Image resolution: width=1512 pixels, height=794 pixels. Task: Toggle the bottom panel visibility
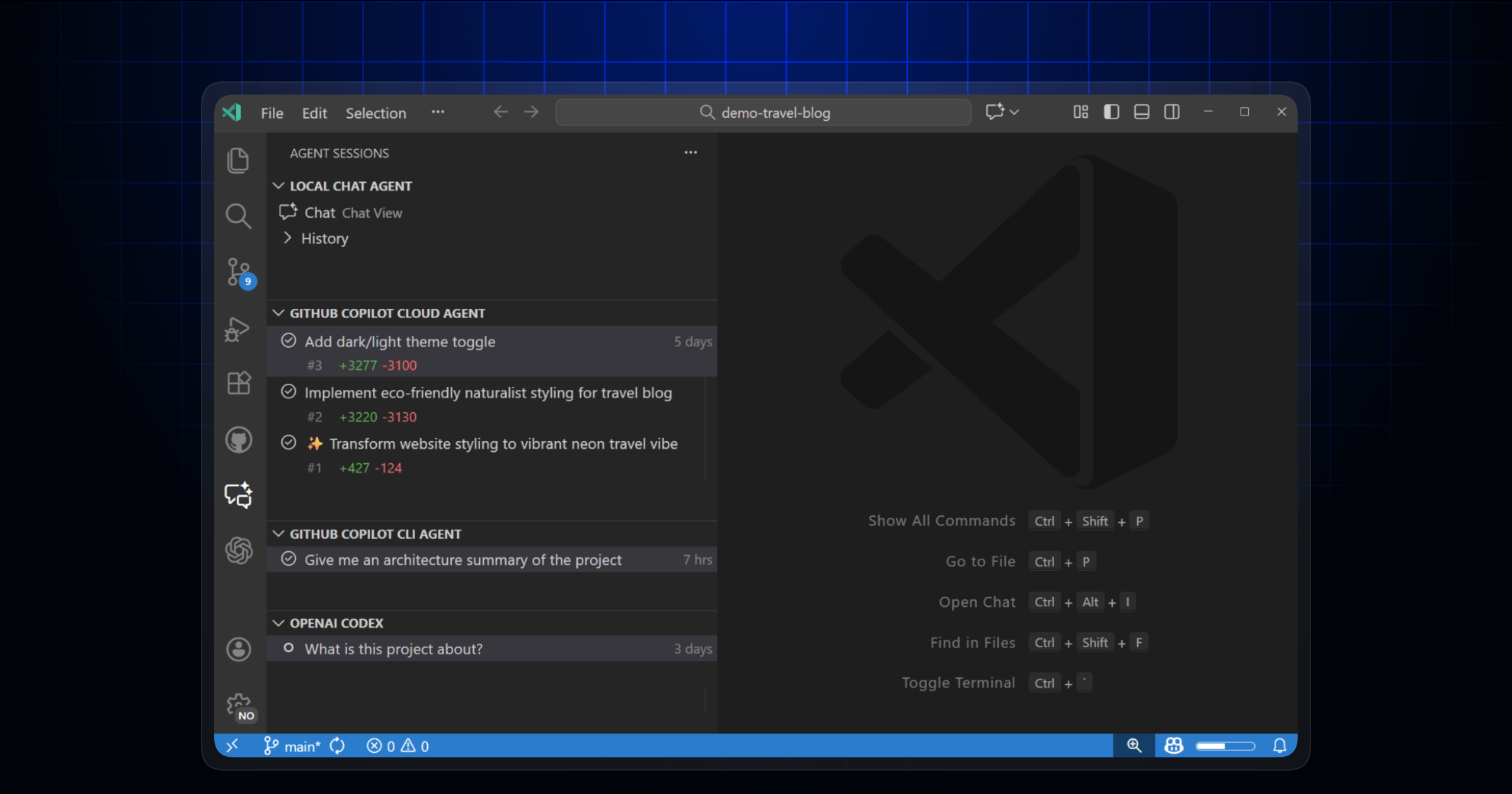(1142, 112)
